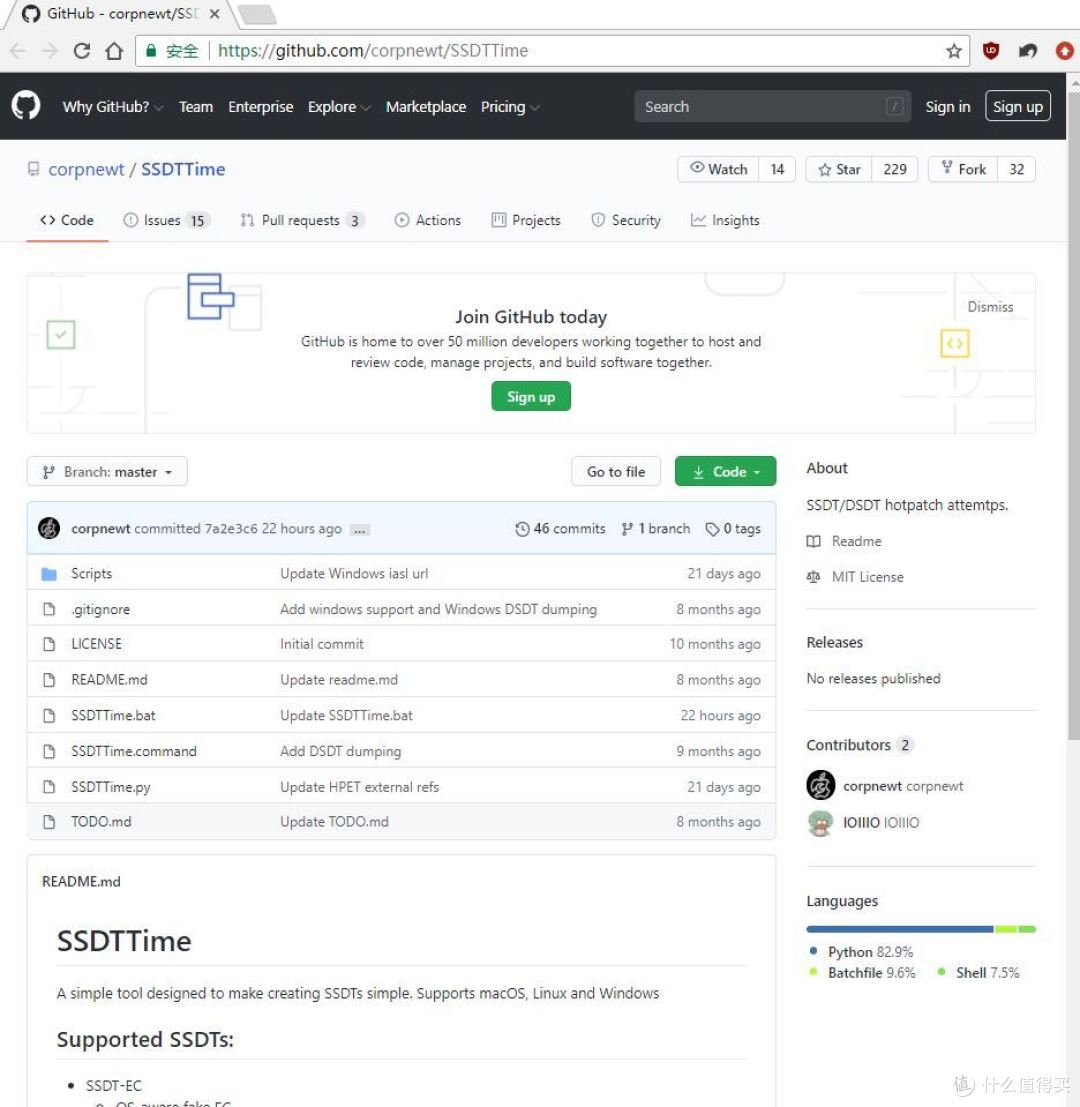Reload the page with refresh icon
This screenshot has height=1107, width=1080.
point(82,51)
